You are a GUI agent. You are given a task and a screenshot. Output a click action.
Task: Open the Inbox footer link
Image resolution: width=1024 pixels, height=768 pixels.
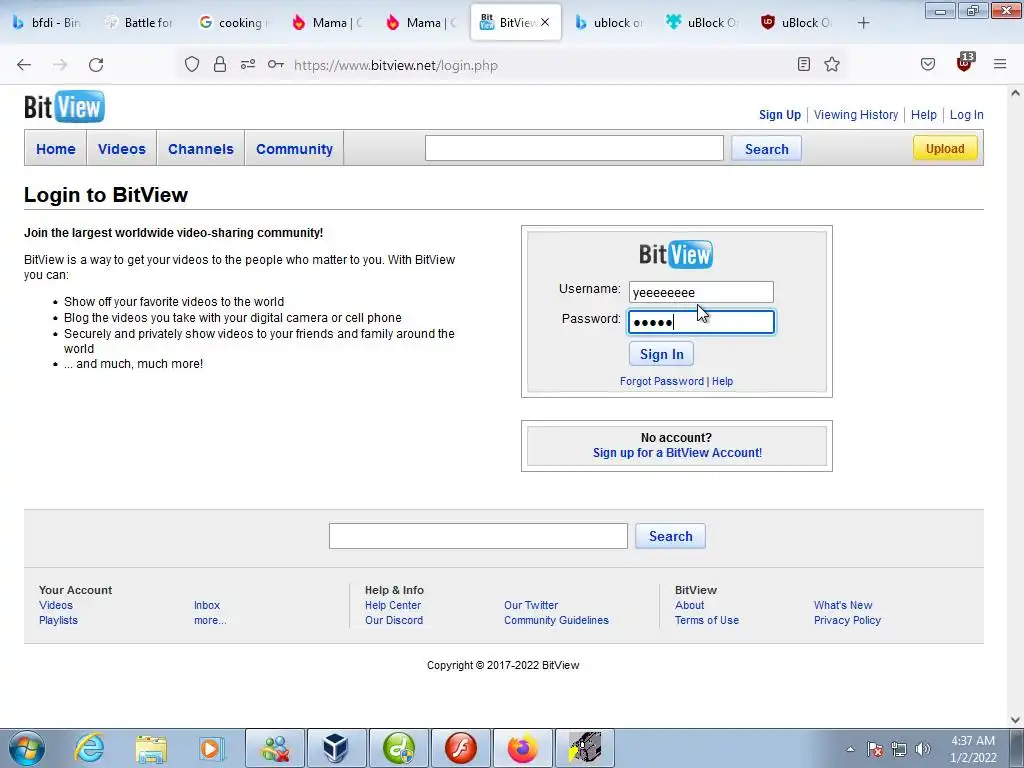pyautogui.click(x=207, y=605)
